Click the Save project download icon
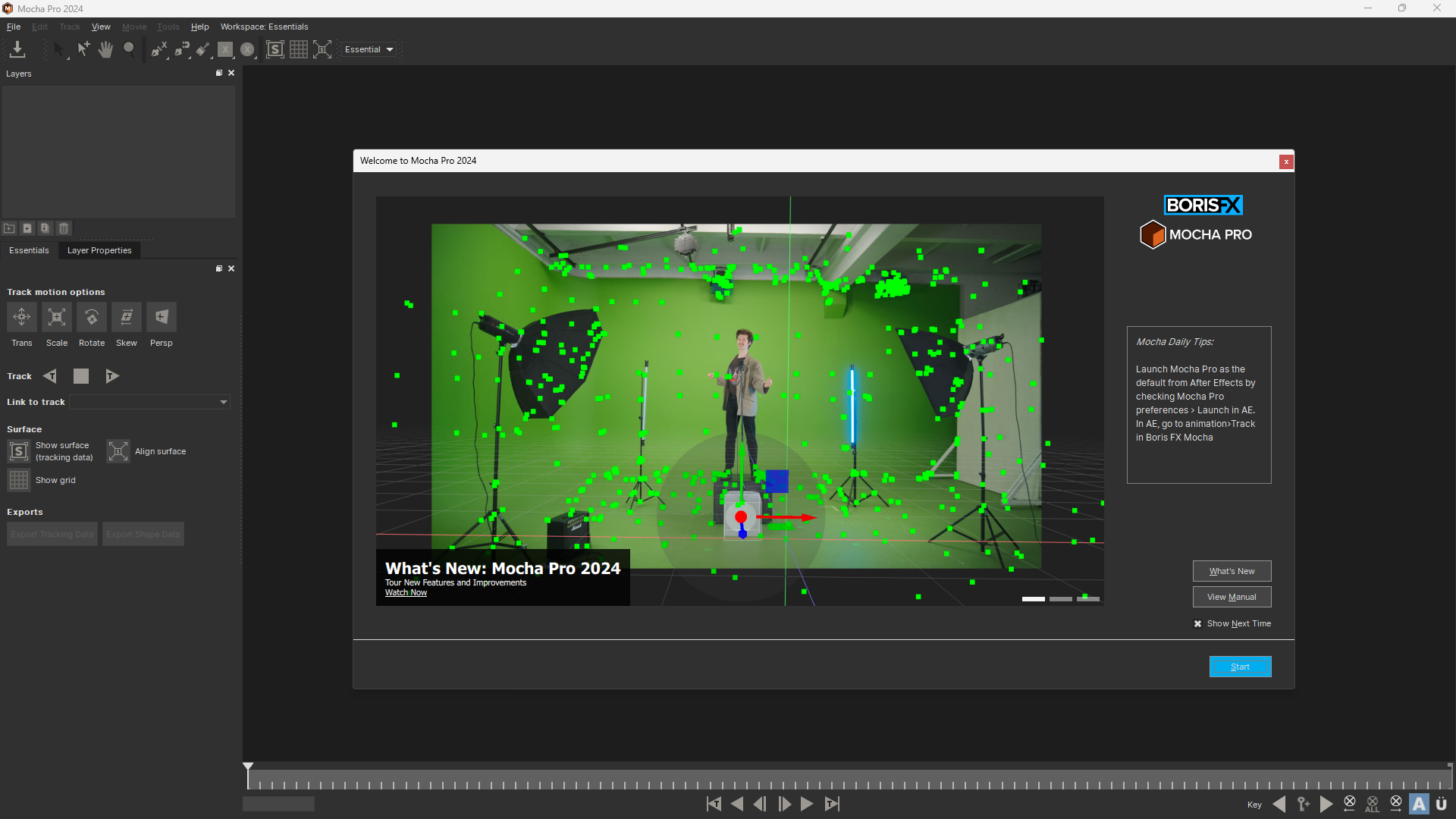1456x819 pixels. (x=17, y=49)
